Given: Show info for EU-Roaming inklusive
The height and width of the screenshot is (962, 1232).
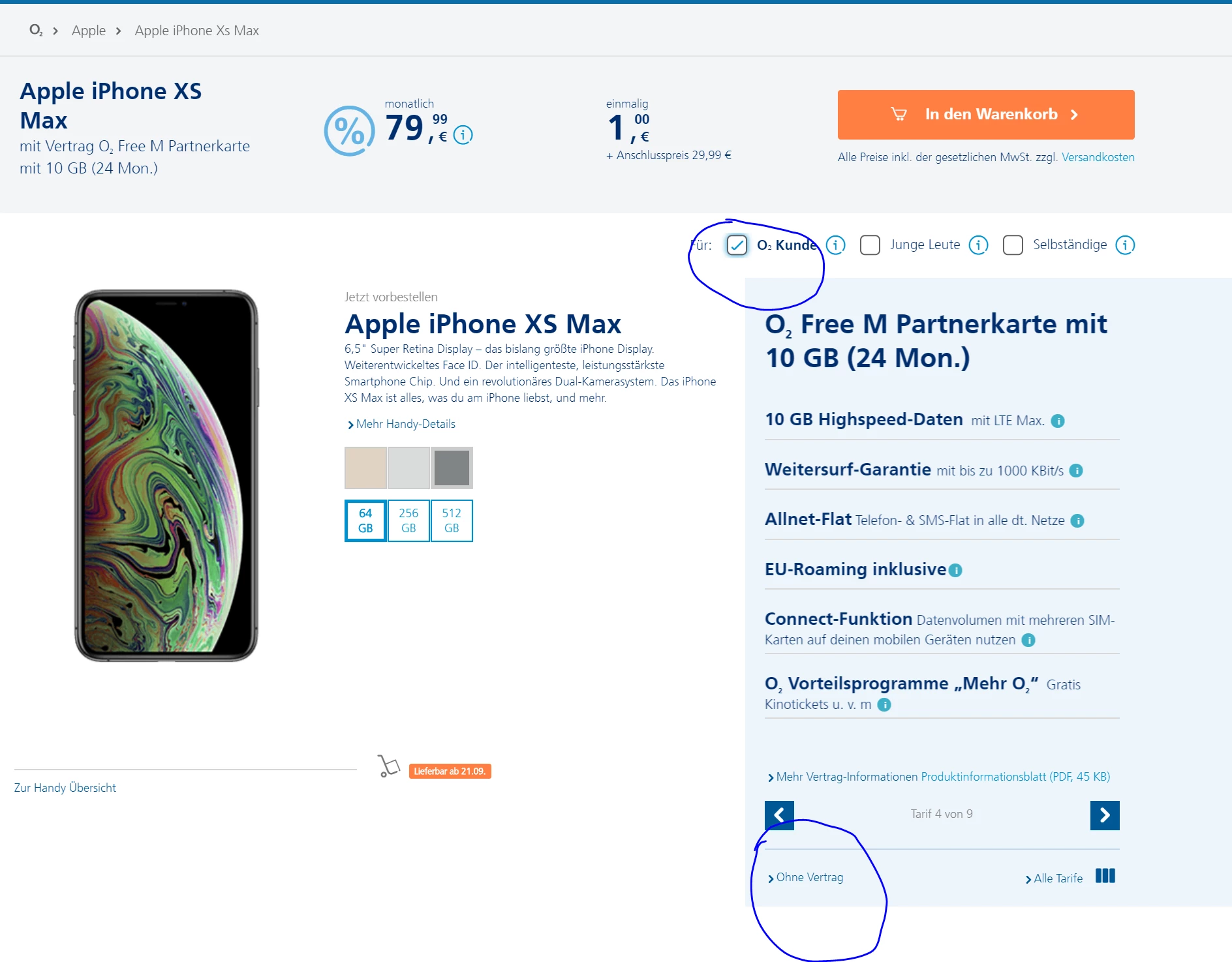Looking at the screenshot, I should (955, 571).
